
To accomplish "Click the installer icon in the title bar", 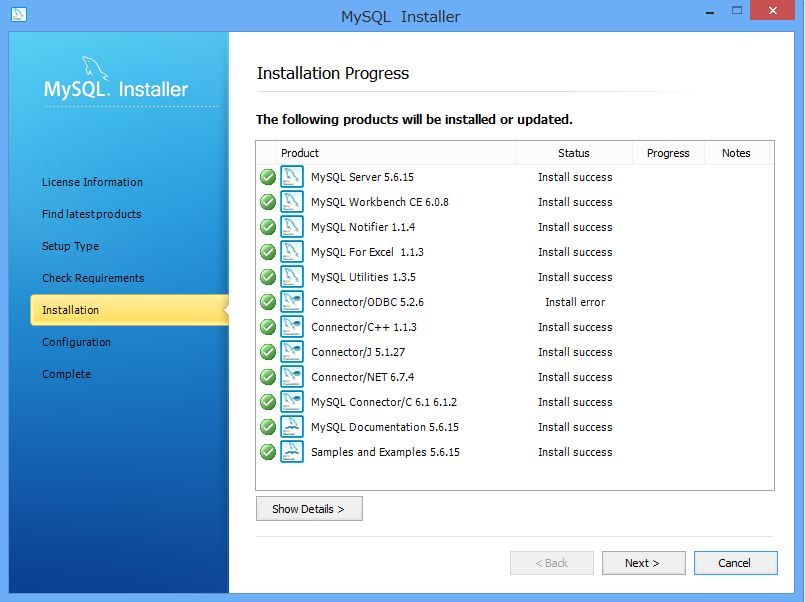I will pos(18,14).
